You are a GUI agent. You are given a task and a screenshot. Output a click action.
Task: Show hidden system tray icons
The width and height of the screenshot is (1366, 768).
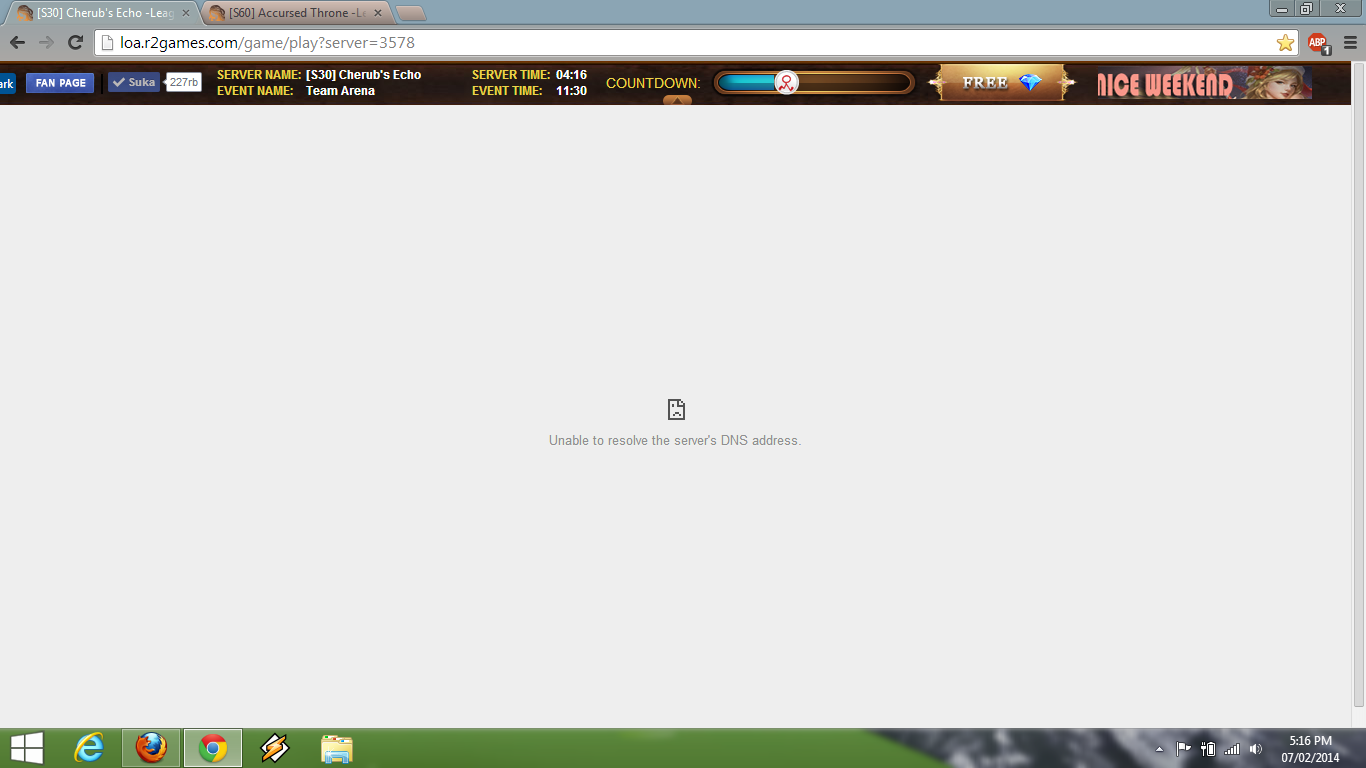tap(1159, 749)
